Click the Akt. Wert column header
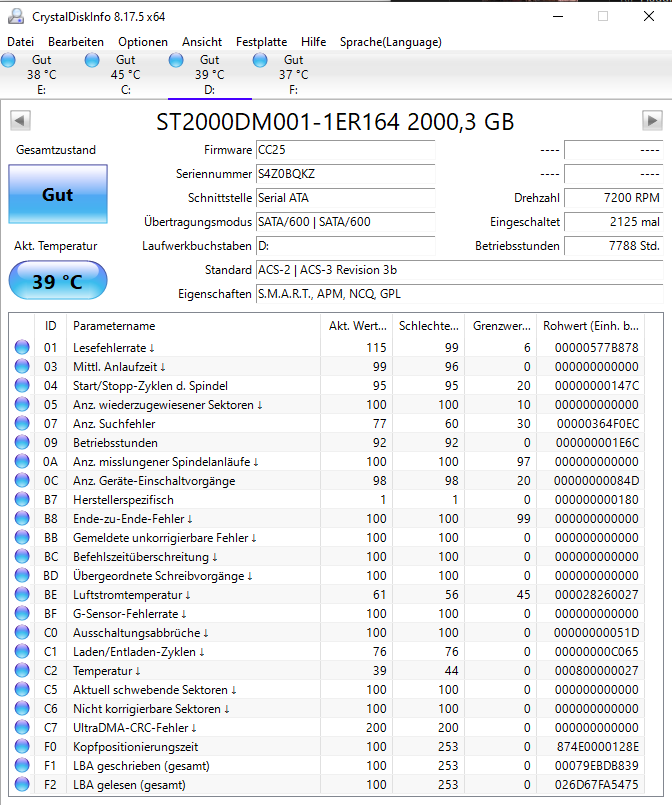 point(356,325)
